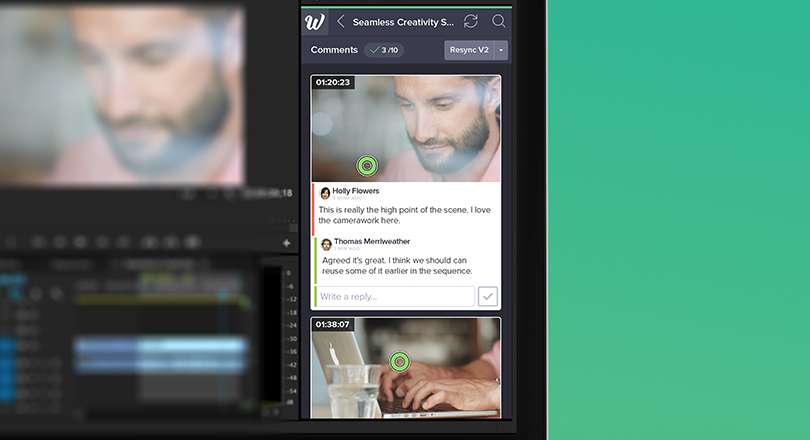Viewport: 810px width, 440px height.
Task: Click the Write a reply input field
Action: coord(395,296)
